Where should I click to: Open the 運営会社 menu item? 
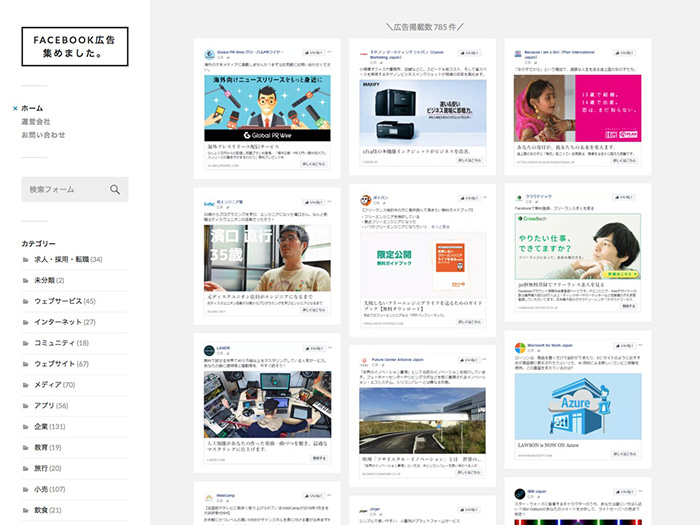click(x=36, y=121)
